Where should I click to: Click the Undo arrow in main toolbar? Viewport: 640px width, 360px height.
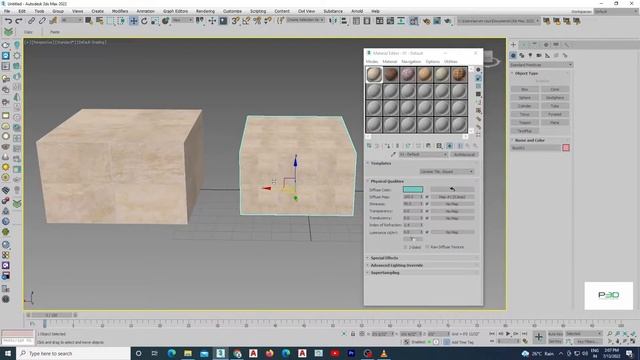(8, 20)
